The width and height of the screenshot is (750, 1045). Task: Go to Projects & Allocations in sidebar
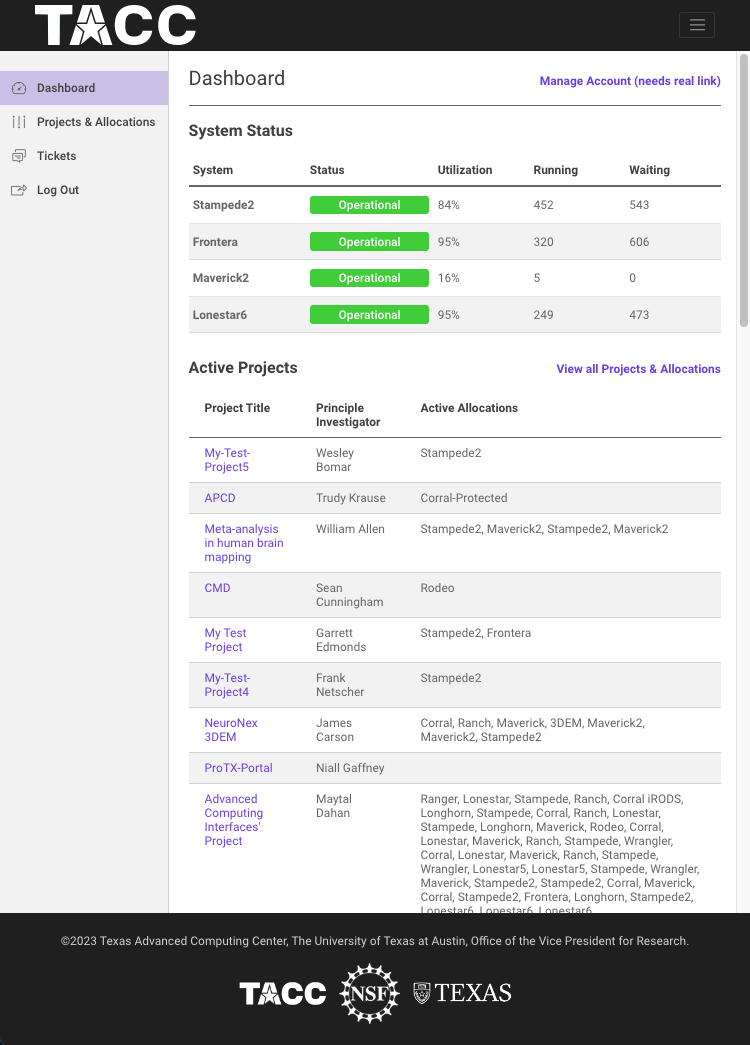point(84,122)
